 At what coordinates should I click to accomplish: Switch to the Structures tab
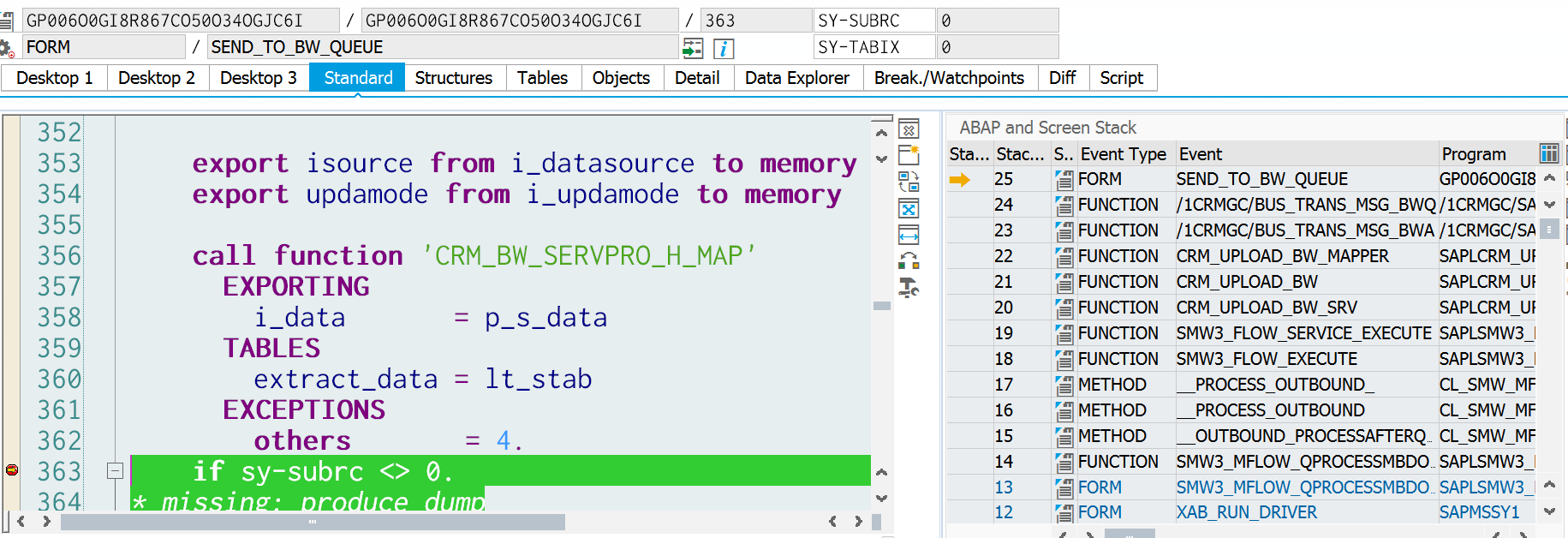(x=453, y=78)
